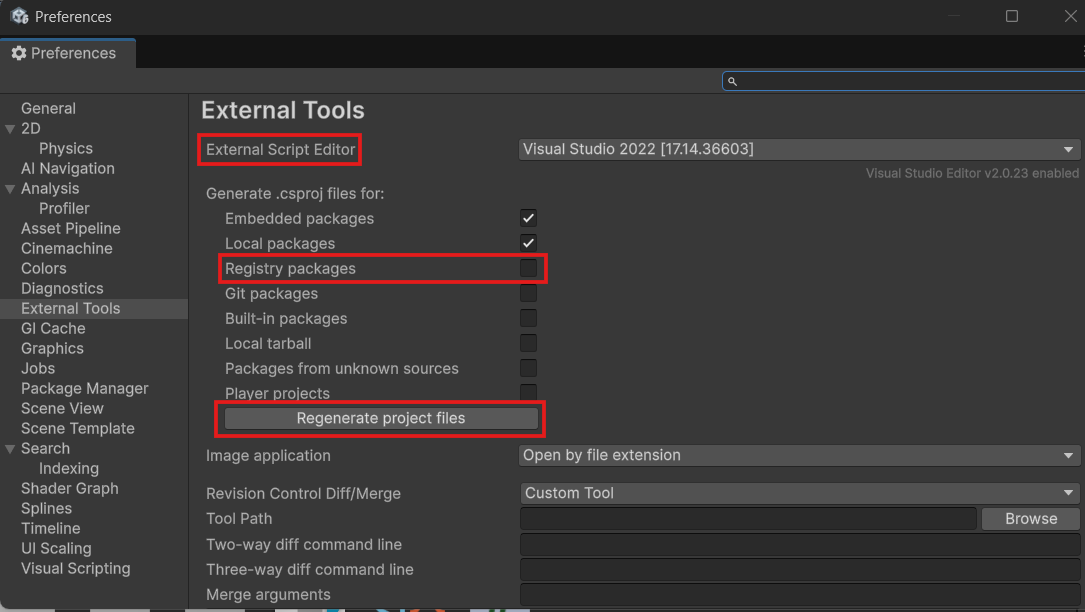Focus the preferences search field
The image size is (1085, 612).
pyautogui.click(x=903, y=81)
